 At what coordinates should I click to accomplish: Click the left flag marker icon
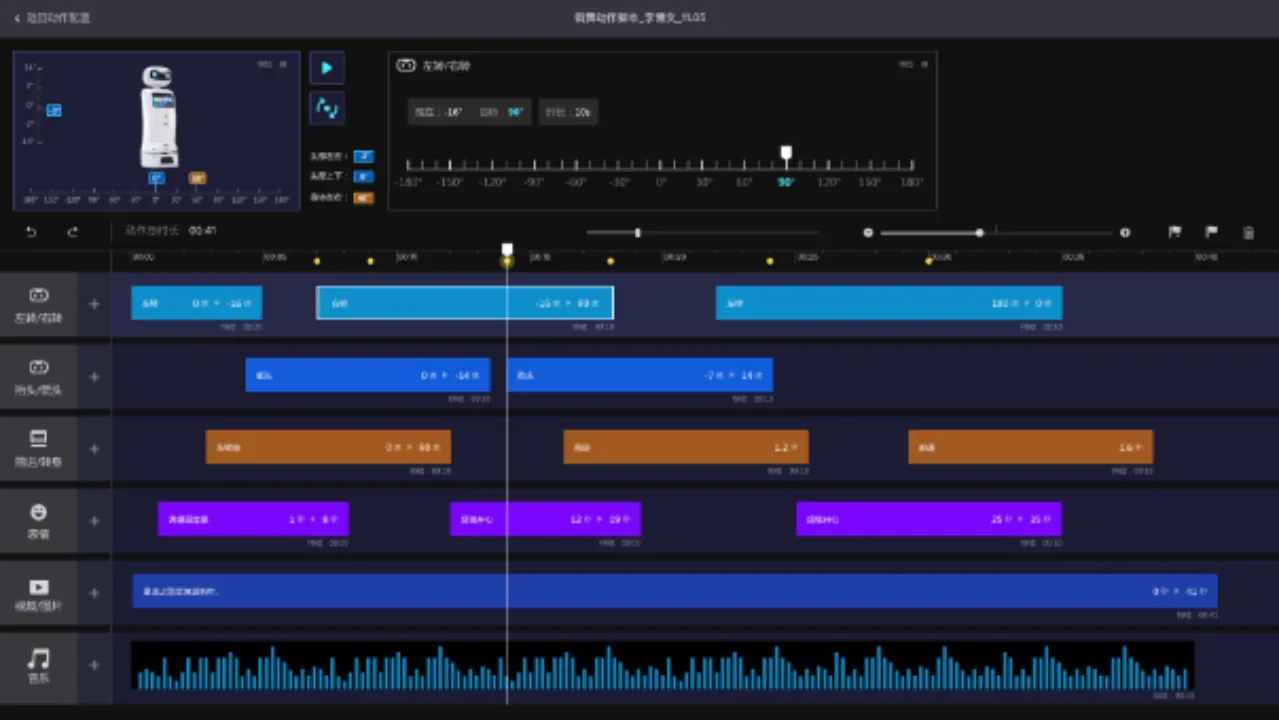tap(1175, 232)
